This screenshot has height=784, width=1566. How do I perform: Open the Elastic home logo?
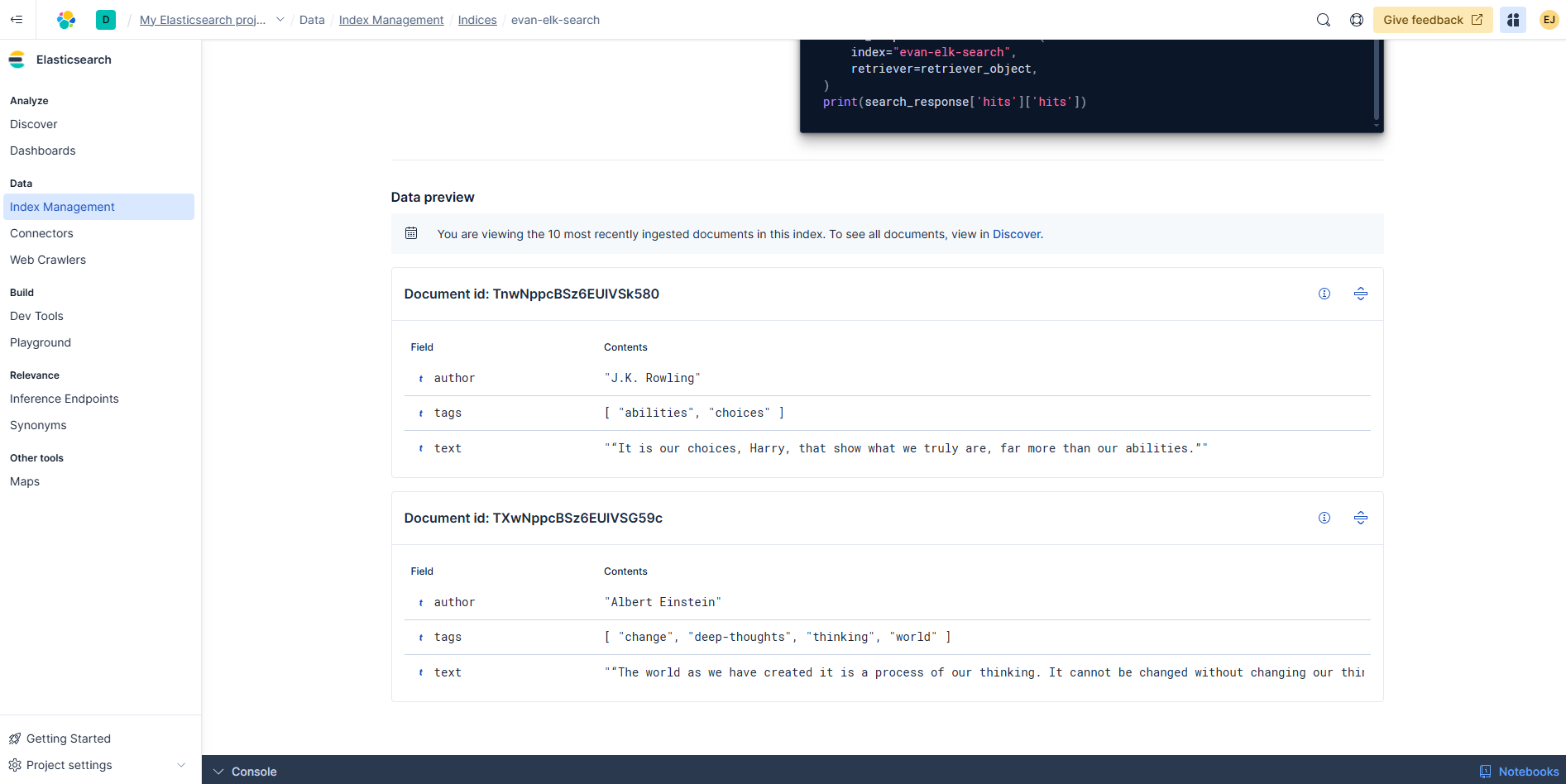[66, 20]
